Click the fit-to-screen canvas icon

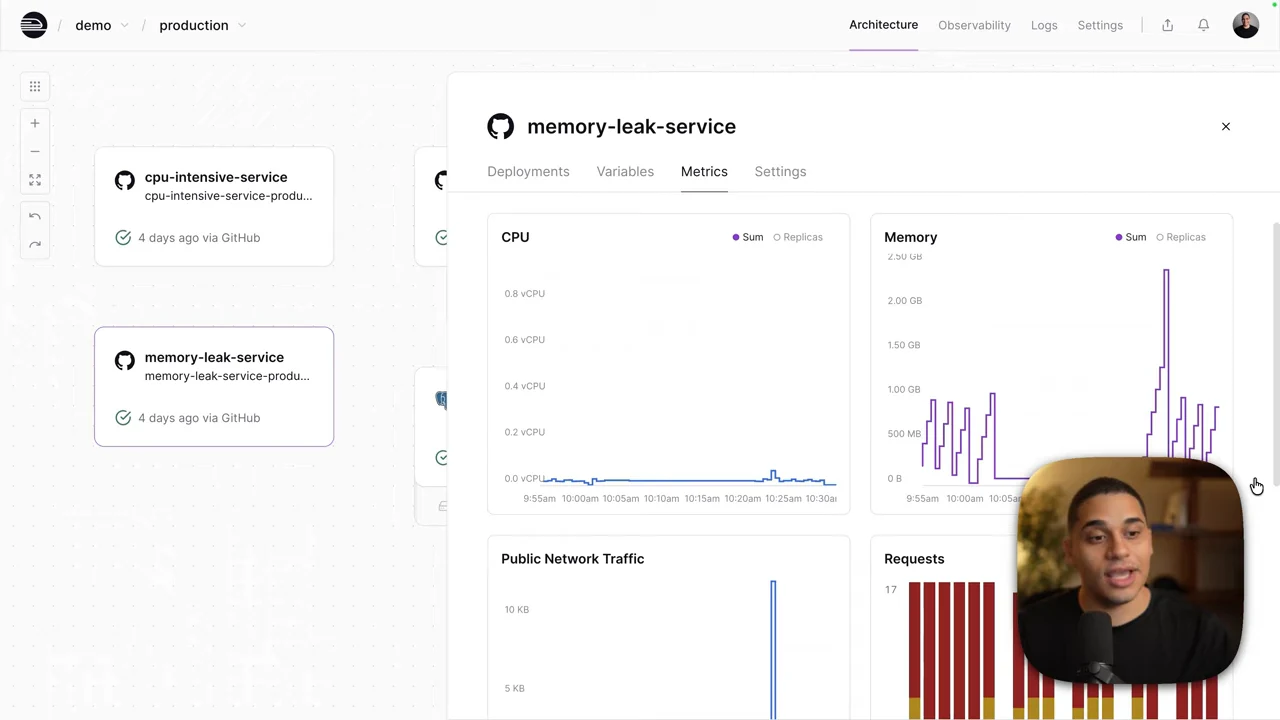click(x=35, y=180)
